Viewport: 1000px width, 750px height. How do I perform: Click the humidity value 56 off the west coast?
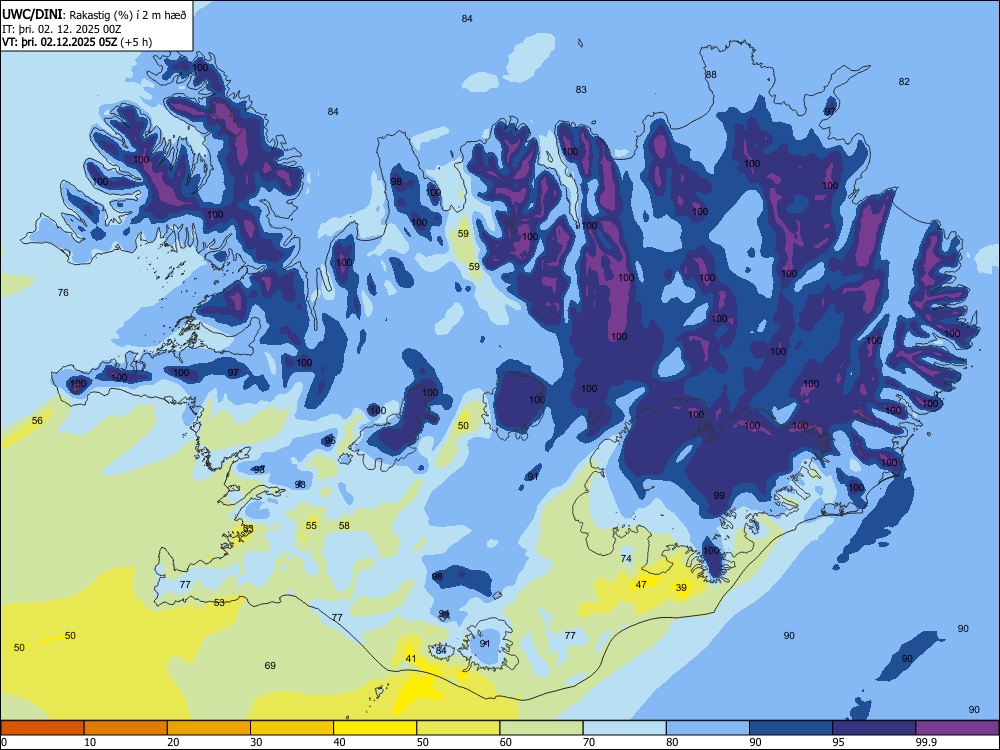(x=38, y=420)
